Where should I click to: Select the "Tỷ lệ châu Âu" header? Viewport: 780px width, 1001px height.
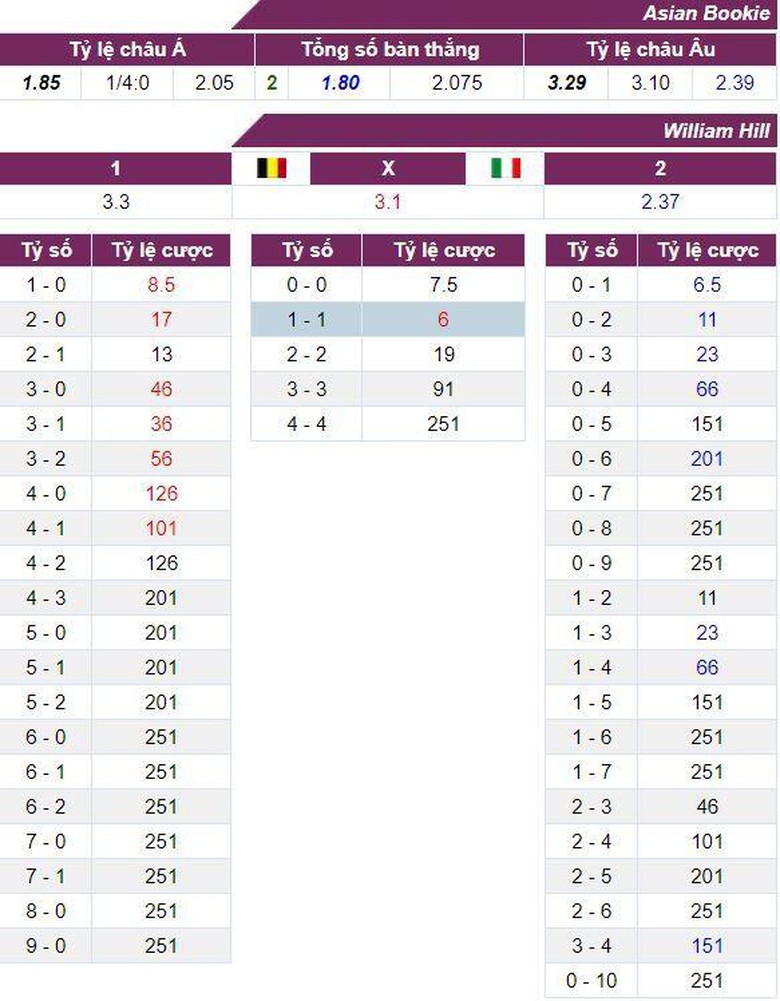point(650,50)
